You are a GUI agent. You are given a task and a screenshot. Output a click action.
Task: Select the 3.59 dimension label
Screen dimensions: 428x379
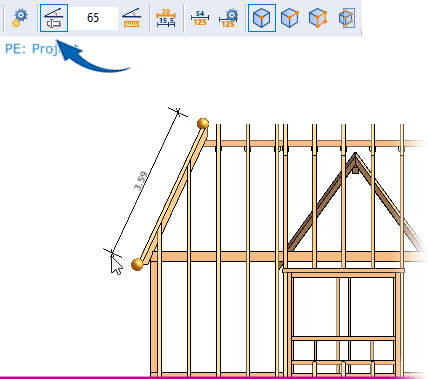pos(140,181)
